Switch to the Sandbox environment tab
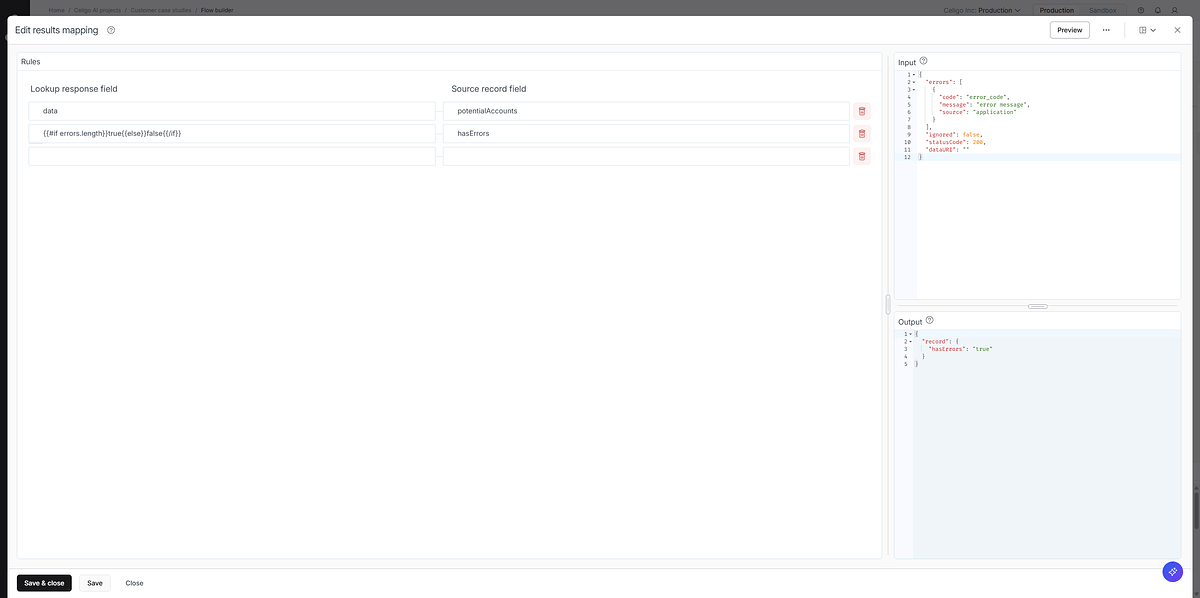 (x=1102, y=10)
